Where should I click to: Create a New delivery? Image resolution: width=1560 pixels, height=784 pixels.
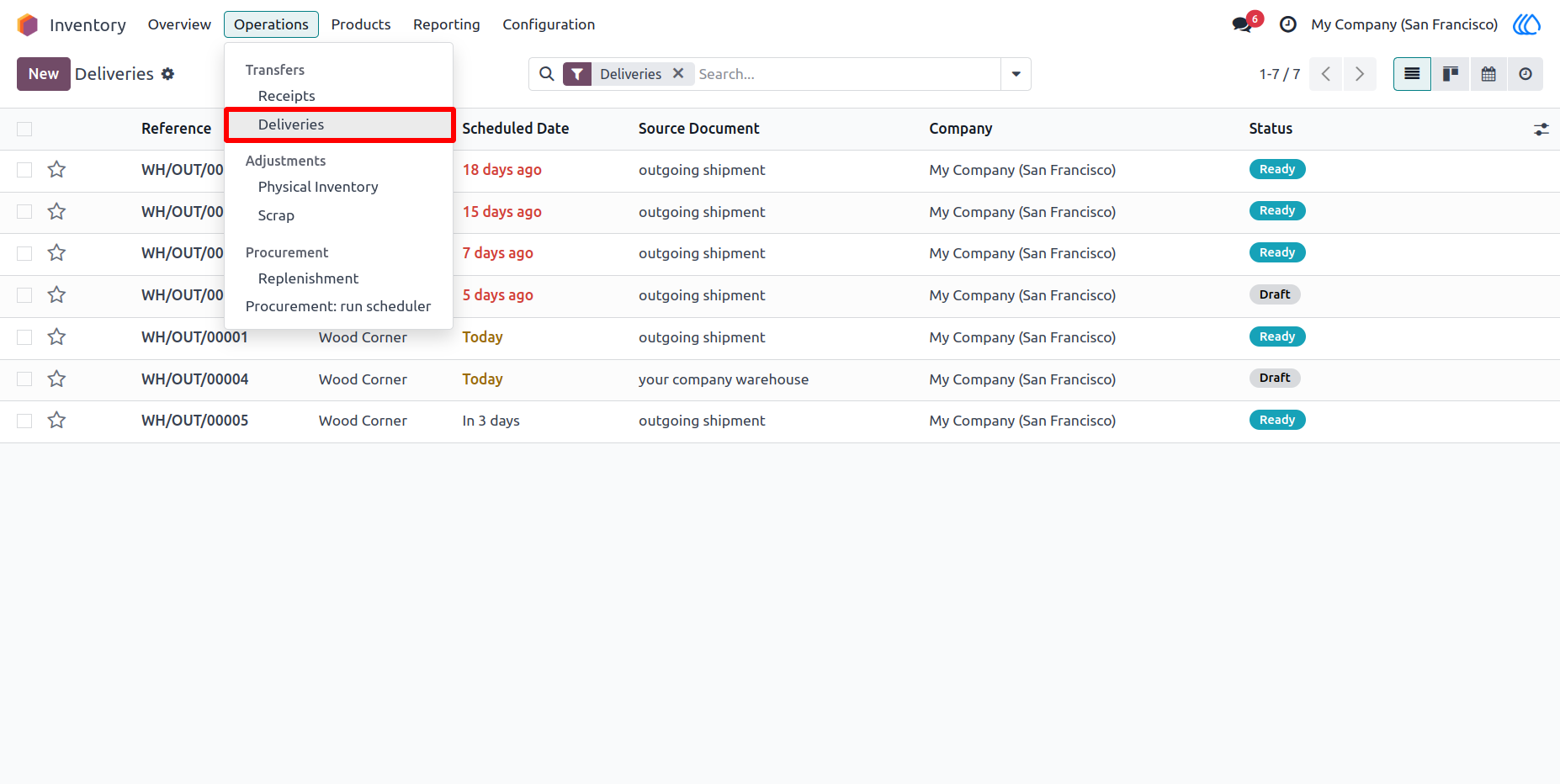pos(44,74)
